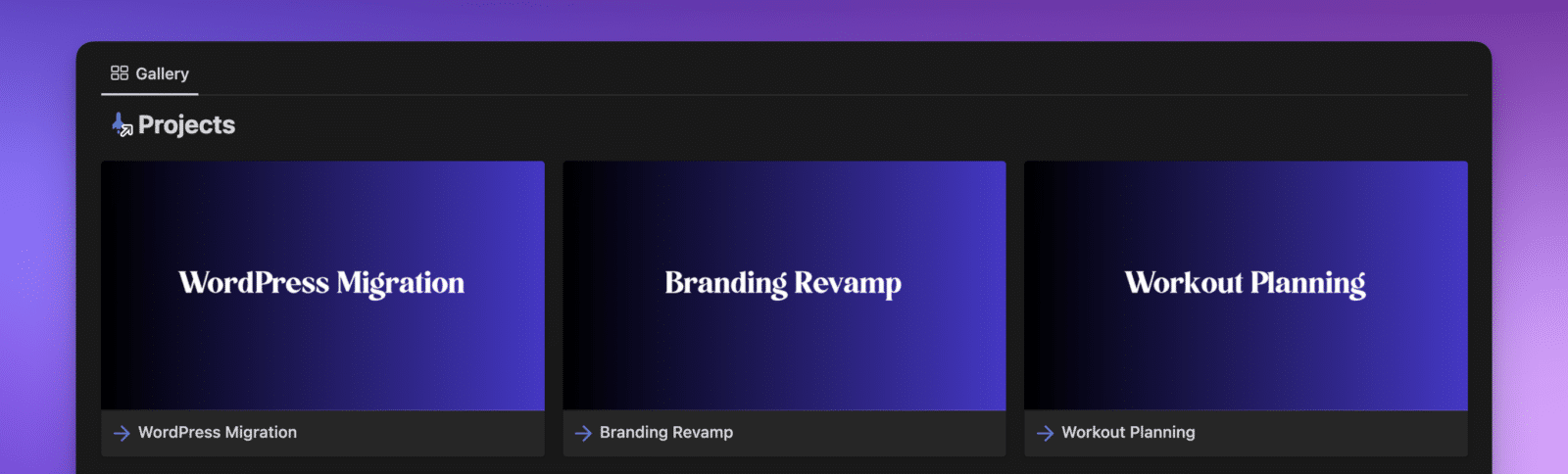Click the Gallery view grid icon
1568x474 pixels.
click(120, 73)
